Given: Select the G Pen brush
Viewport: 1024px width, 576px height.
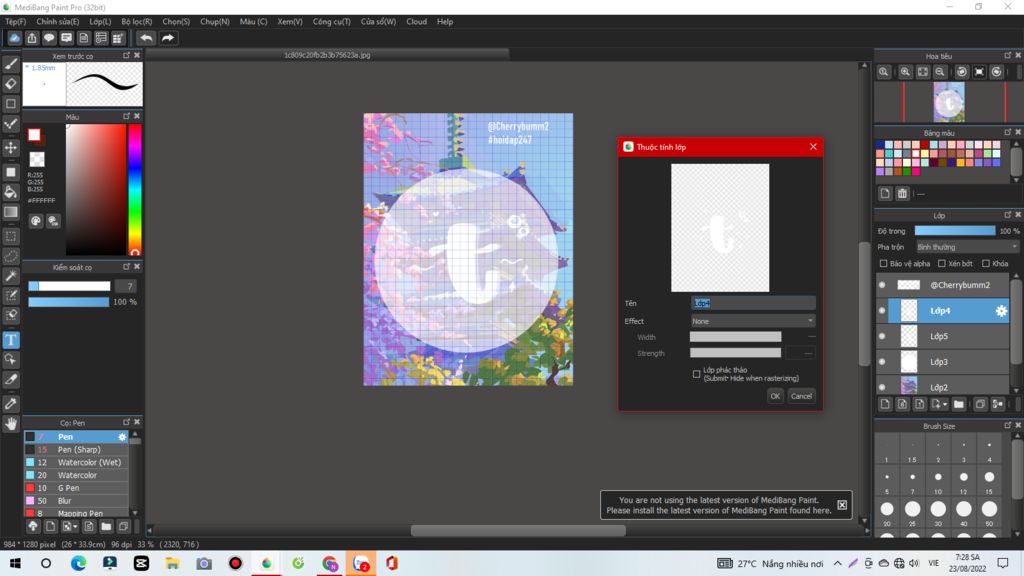Looking at the screenshot, I should pos(76,488).
